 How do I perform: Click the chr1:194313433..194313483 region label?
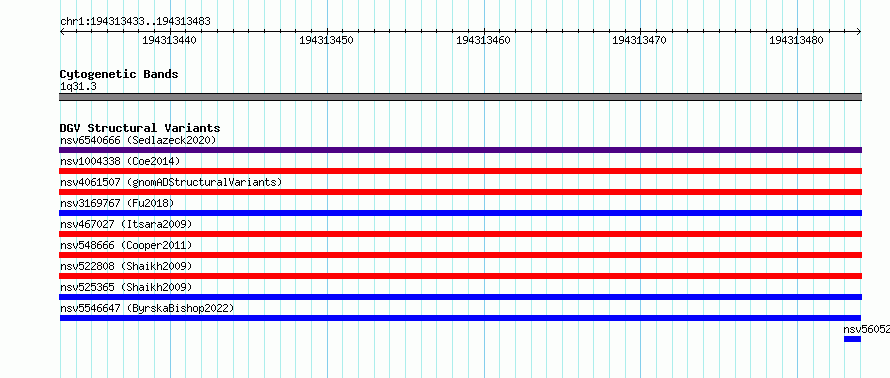[x=135, y=22]
